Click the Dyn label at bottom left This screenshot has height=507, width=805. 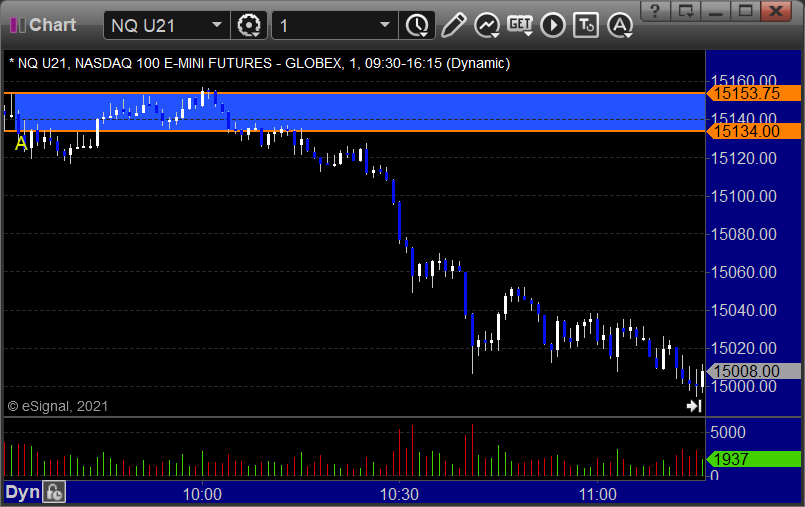[x=22, y=492]
